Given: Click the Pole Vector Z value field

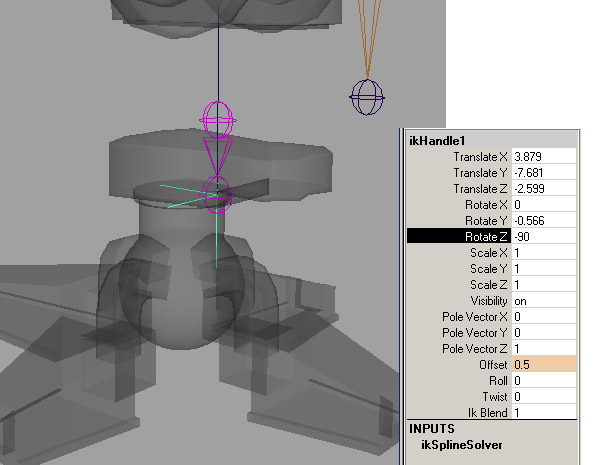Looking at the screenshot, I should [544, 349].
